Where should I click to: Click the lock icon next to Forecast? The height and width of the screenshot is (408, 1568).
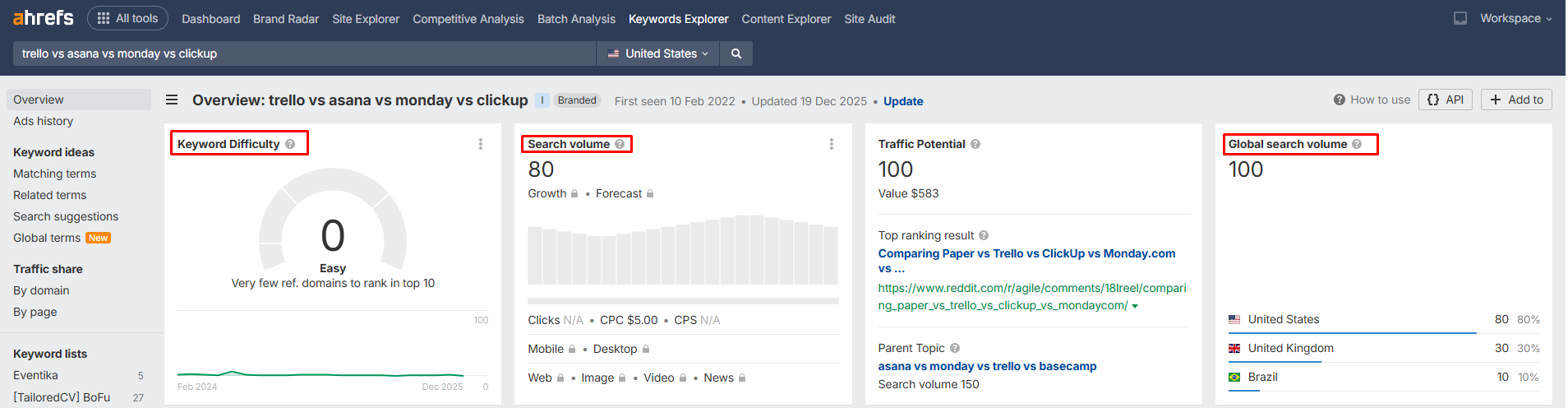coord(650,193)
